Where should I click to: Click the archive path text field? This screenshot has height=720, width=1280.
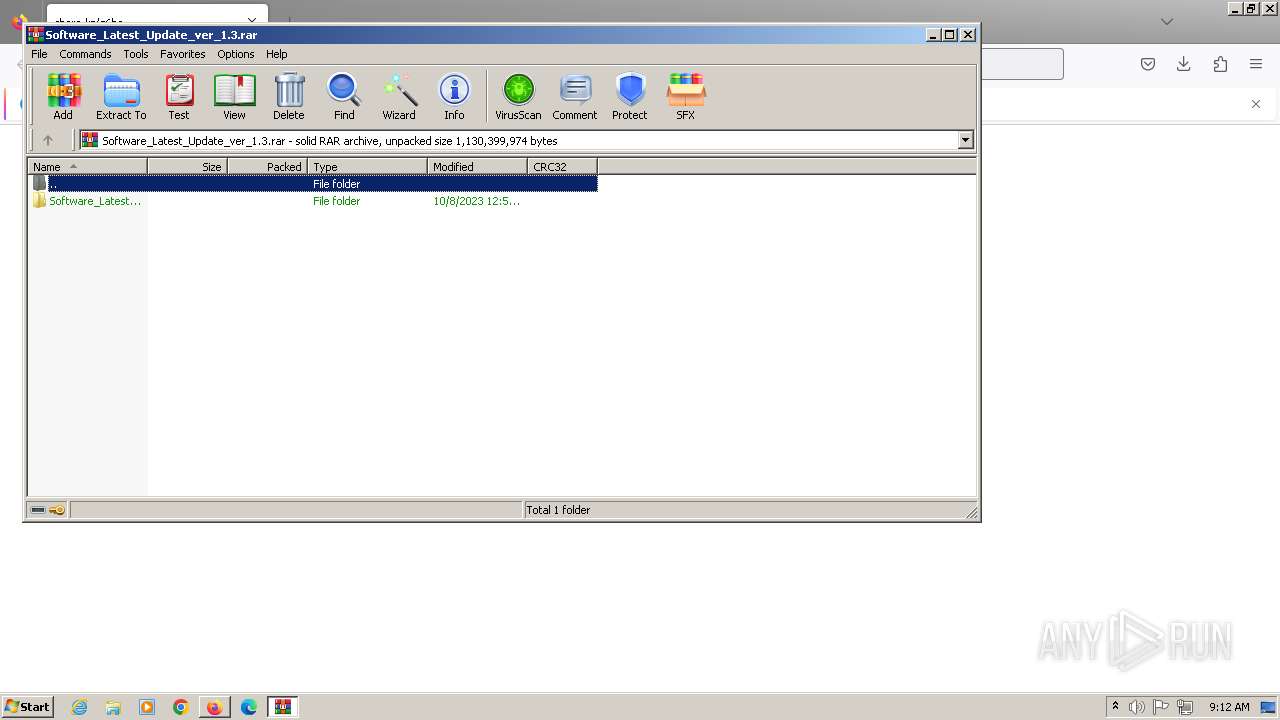tap(519, 141)
